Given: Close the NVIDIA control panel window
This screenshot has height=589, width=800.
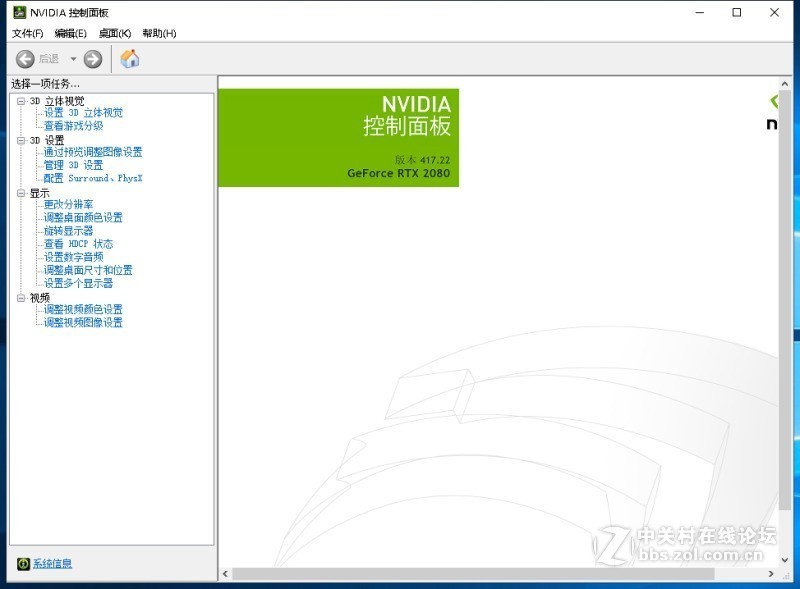Looking at the screenshot, I should (774, 12).
